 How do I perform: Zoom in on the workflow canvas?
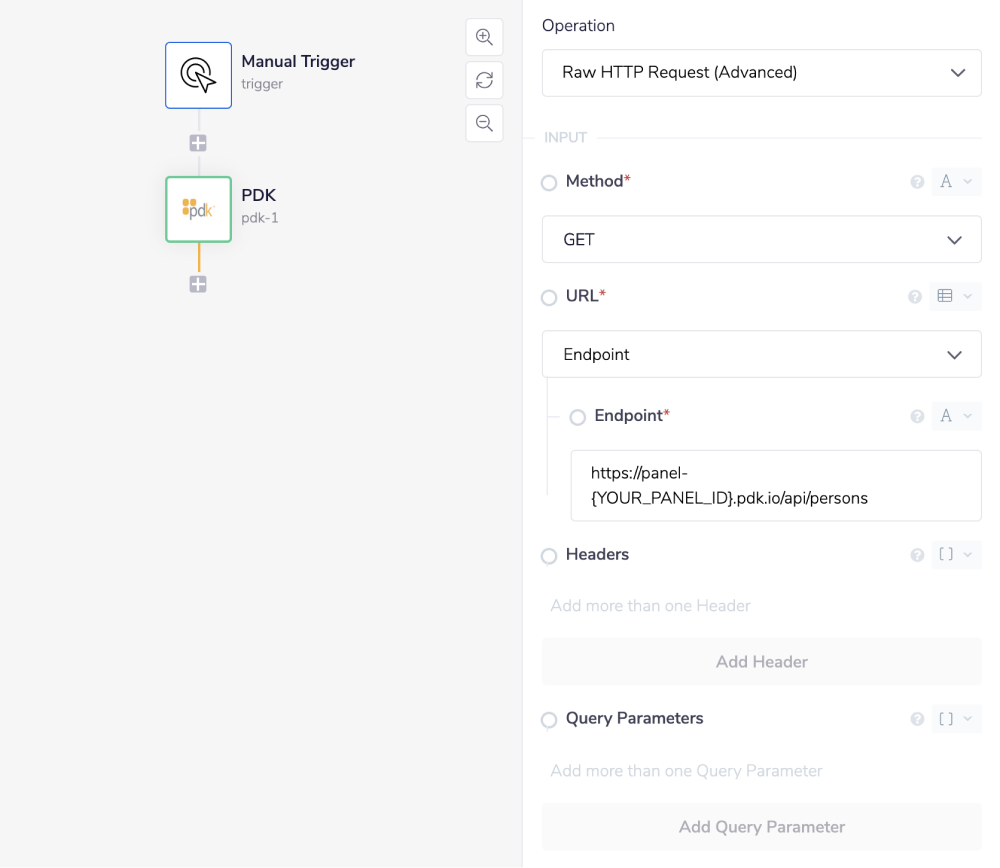pos(484,37)
